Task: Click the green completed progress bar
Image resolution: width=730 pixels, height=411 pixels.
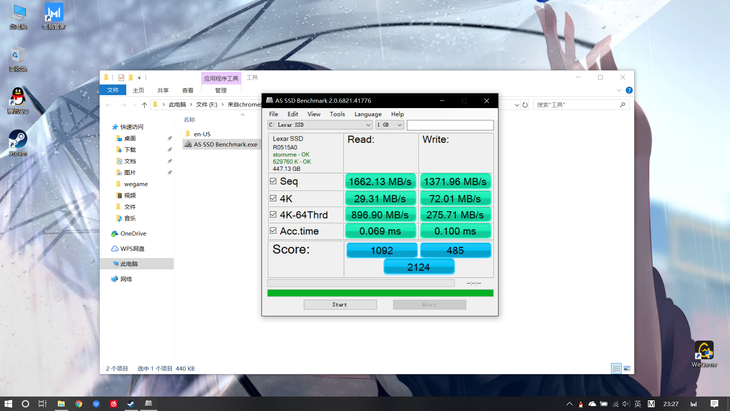Action: tap(380, 293)
